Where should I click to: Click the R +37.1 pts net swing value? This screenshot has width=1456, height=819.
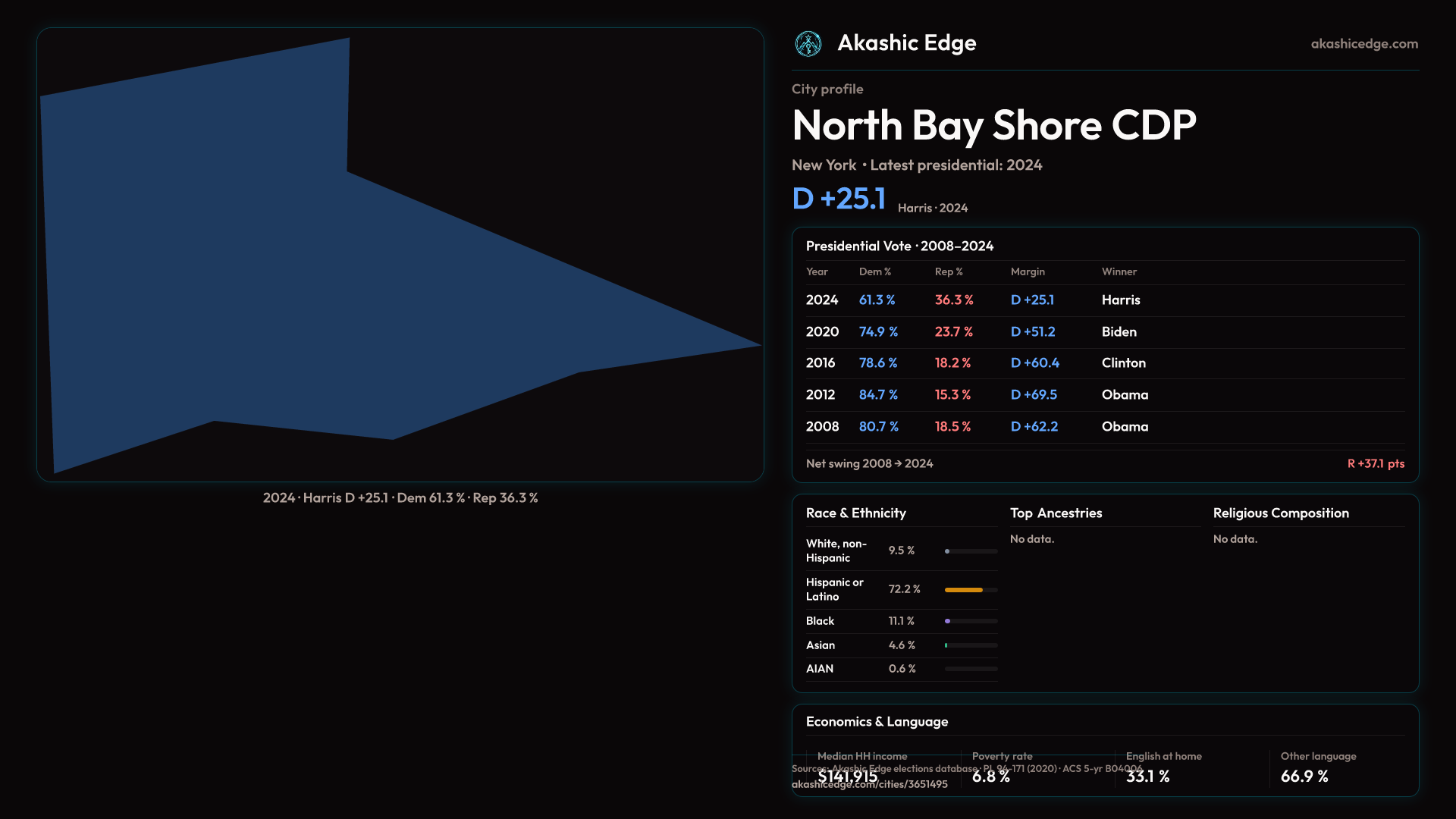click(x=1375, y=463)
